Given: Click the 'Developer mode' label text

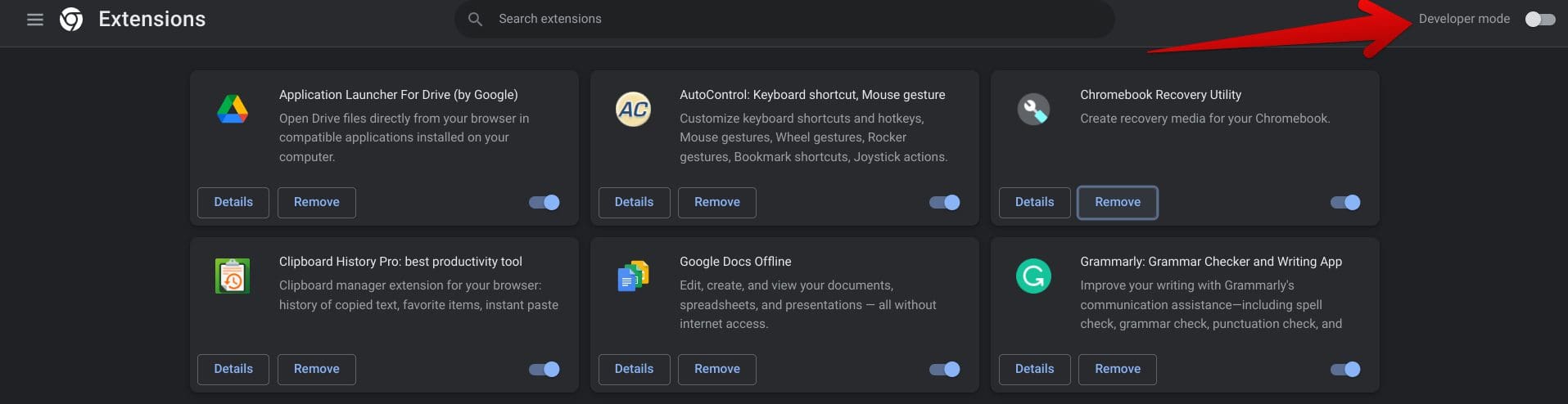Looking at the screenshot, I should tap(1464, 19).
